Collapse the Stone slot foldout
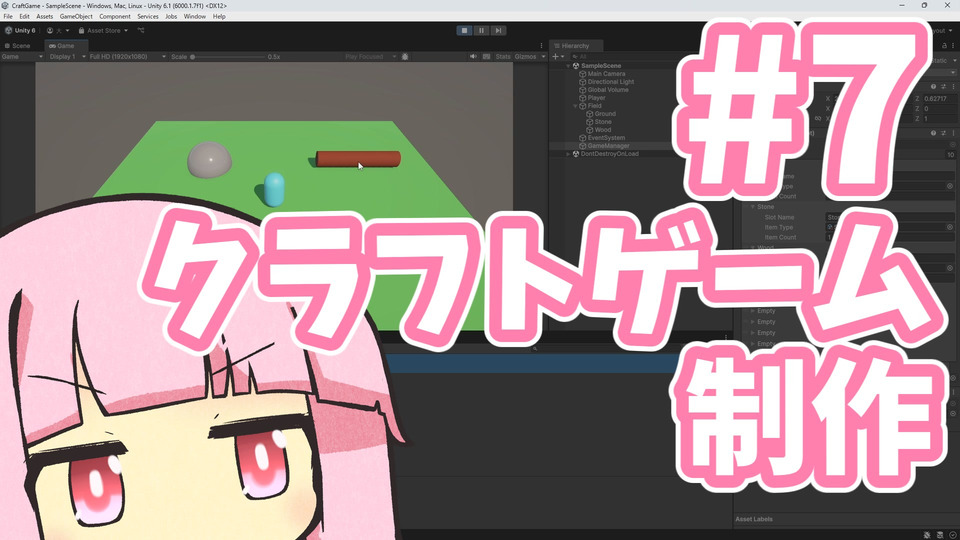The width and height of the screenshot is (960, 540). coord(753,207)
